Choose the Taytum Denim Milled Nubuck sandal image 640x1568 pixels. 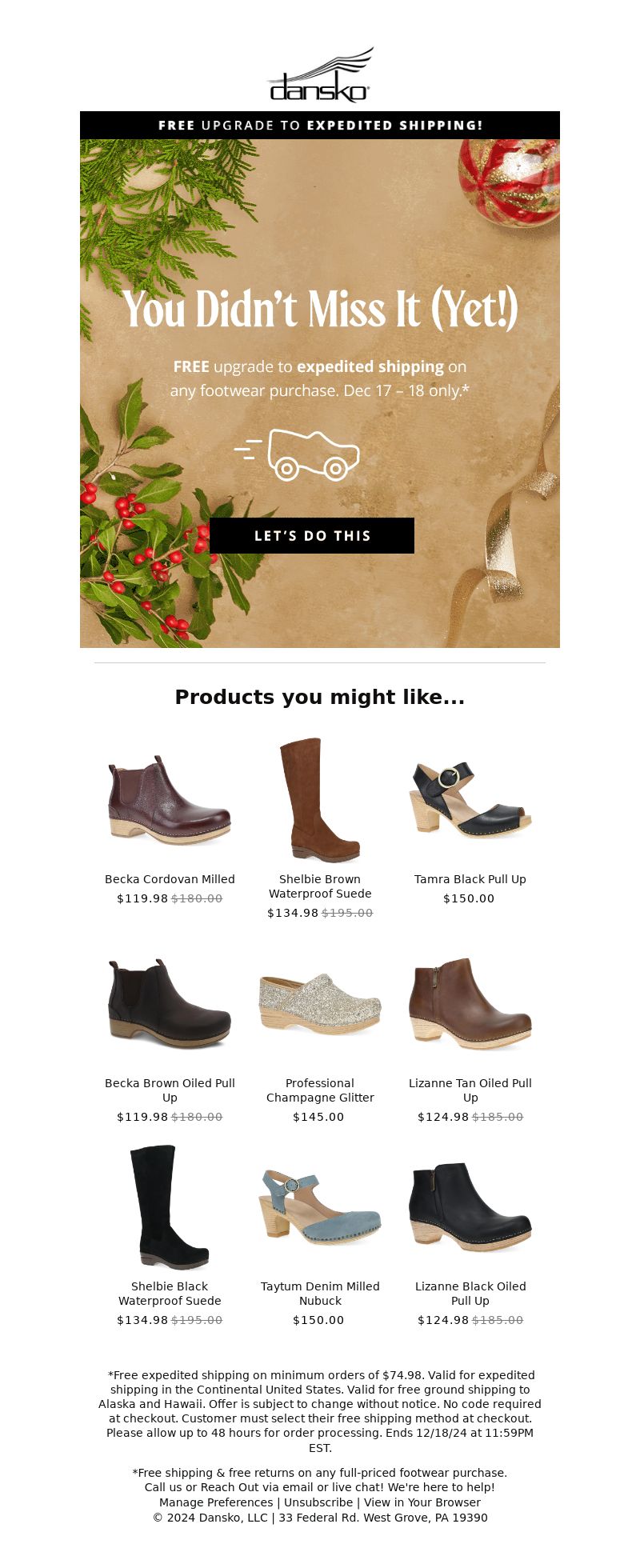pos(320,1207)
